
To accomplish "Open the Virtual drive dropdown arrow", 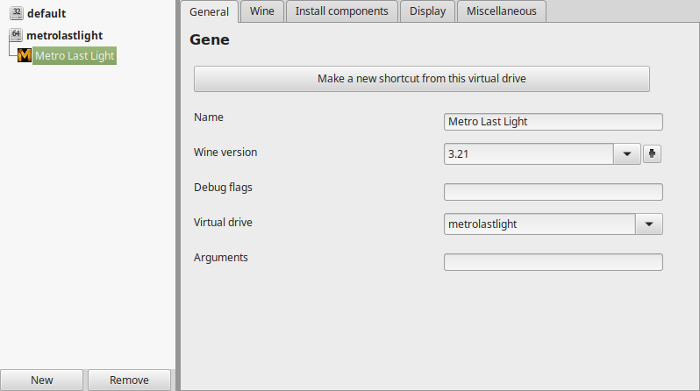I will pos(649,224).
